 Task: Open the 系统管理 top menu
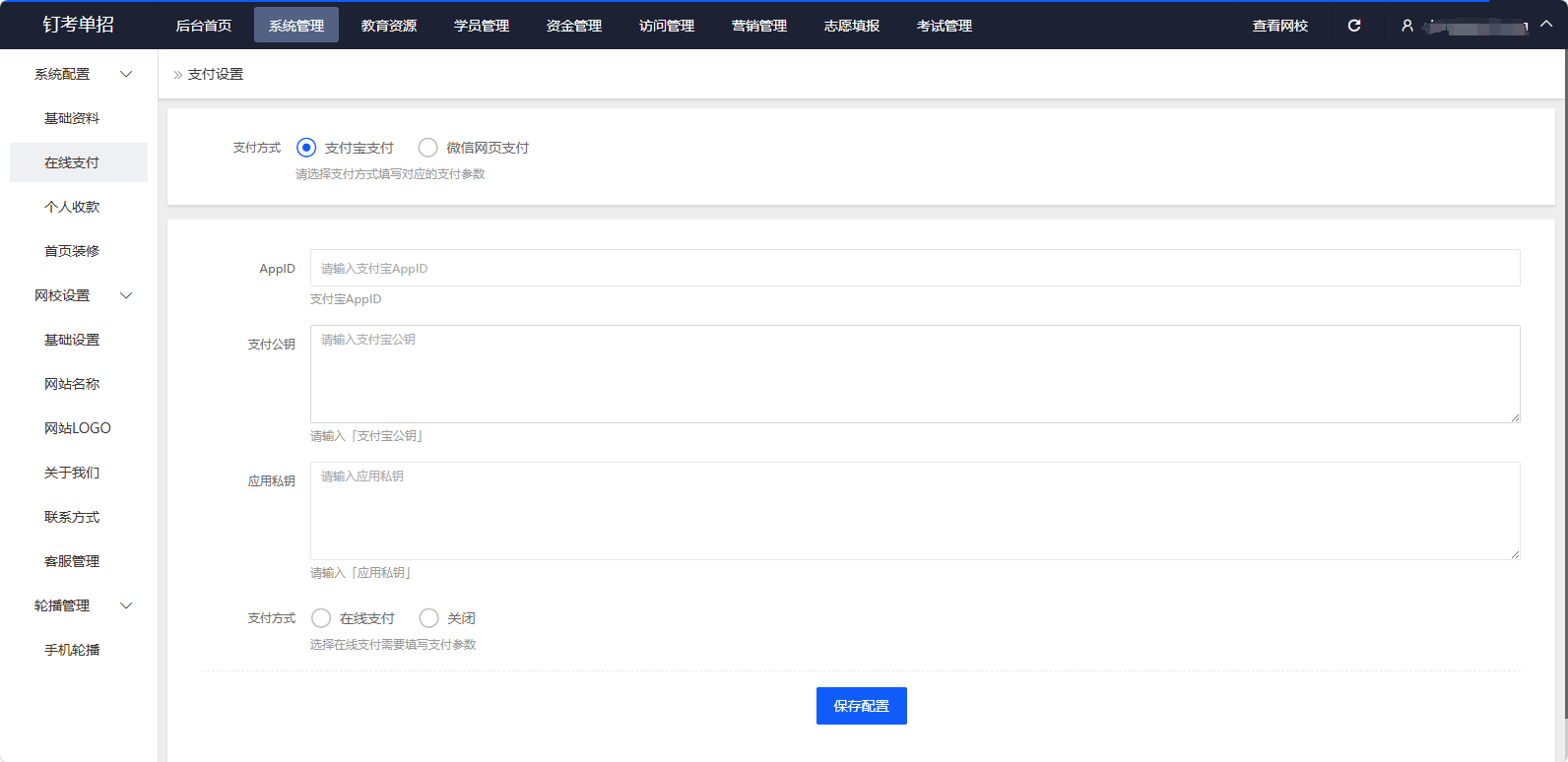pos(296,26)
